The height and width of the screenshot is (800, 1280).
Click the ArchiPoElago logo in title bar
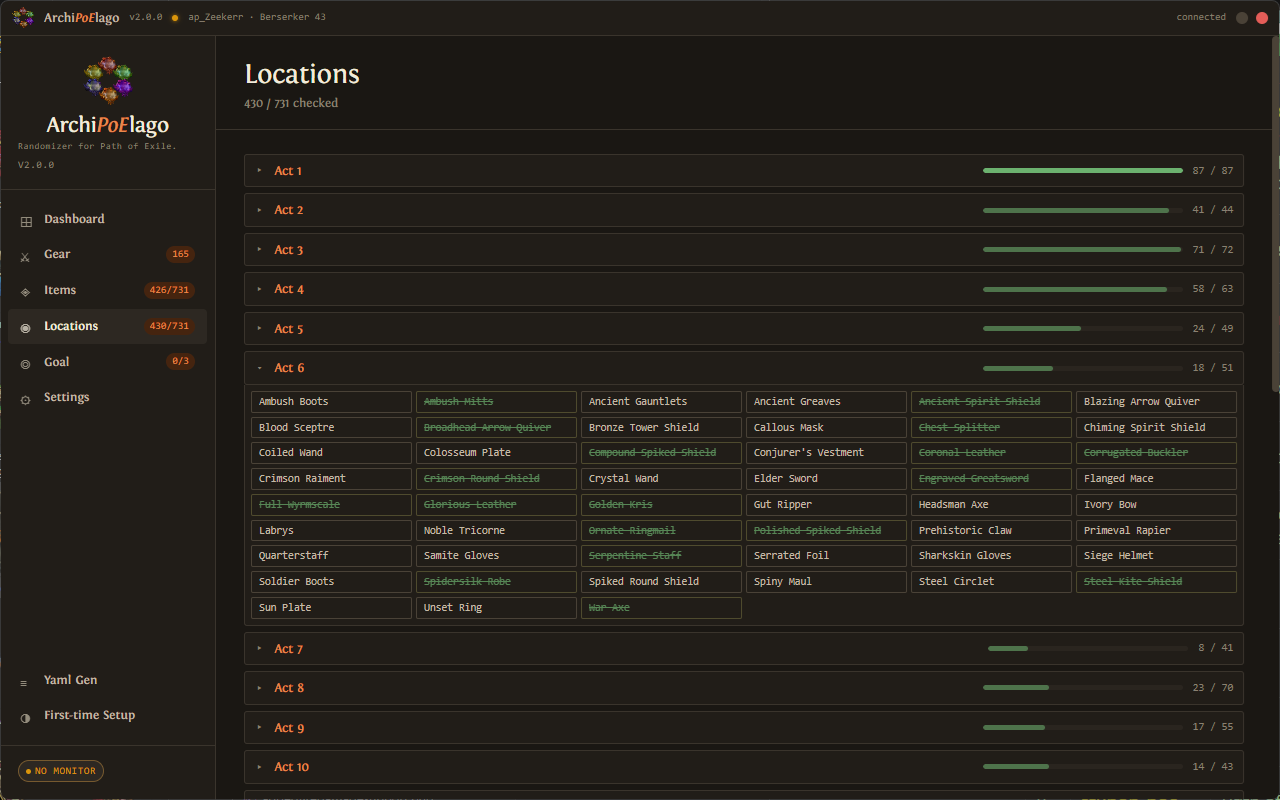point(23,17)
